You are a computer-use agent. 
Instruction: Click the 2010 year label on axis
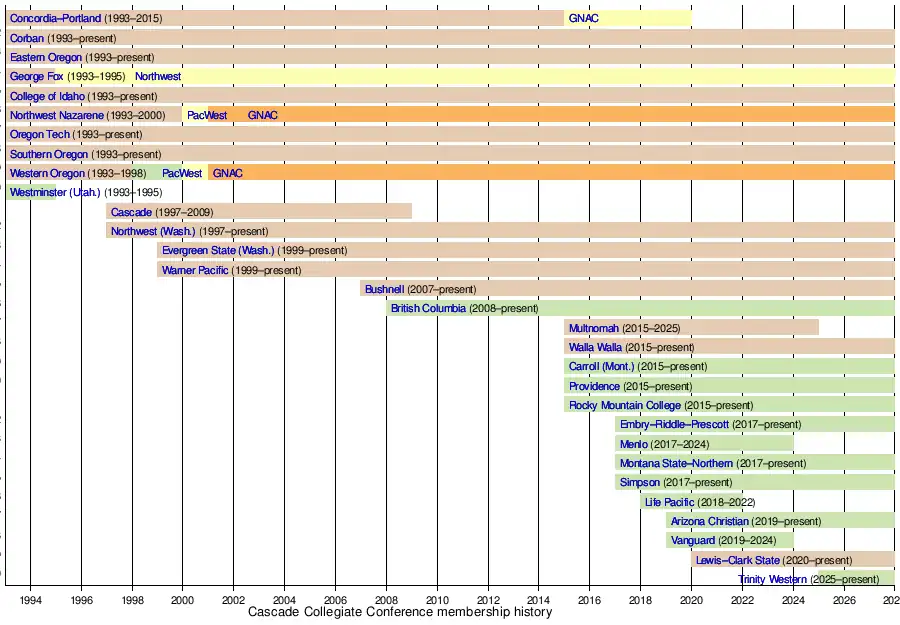(437, 598)
